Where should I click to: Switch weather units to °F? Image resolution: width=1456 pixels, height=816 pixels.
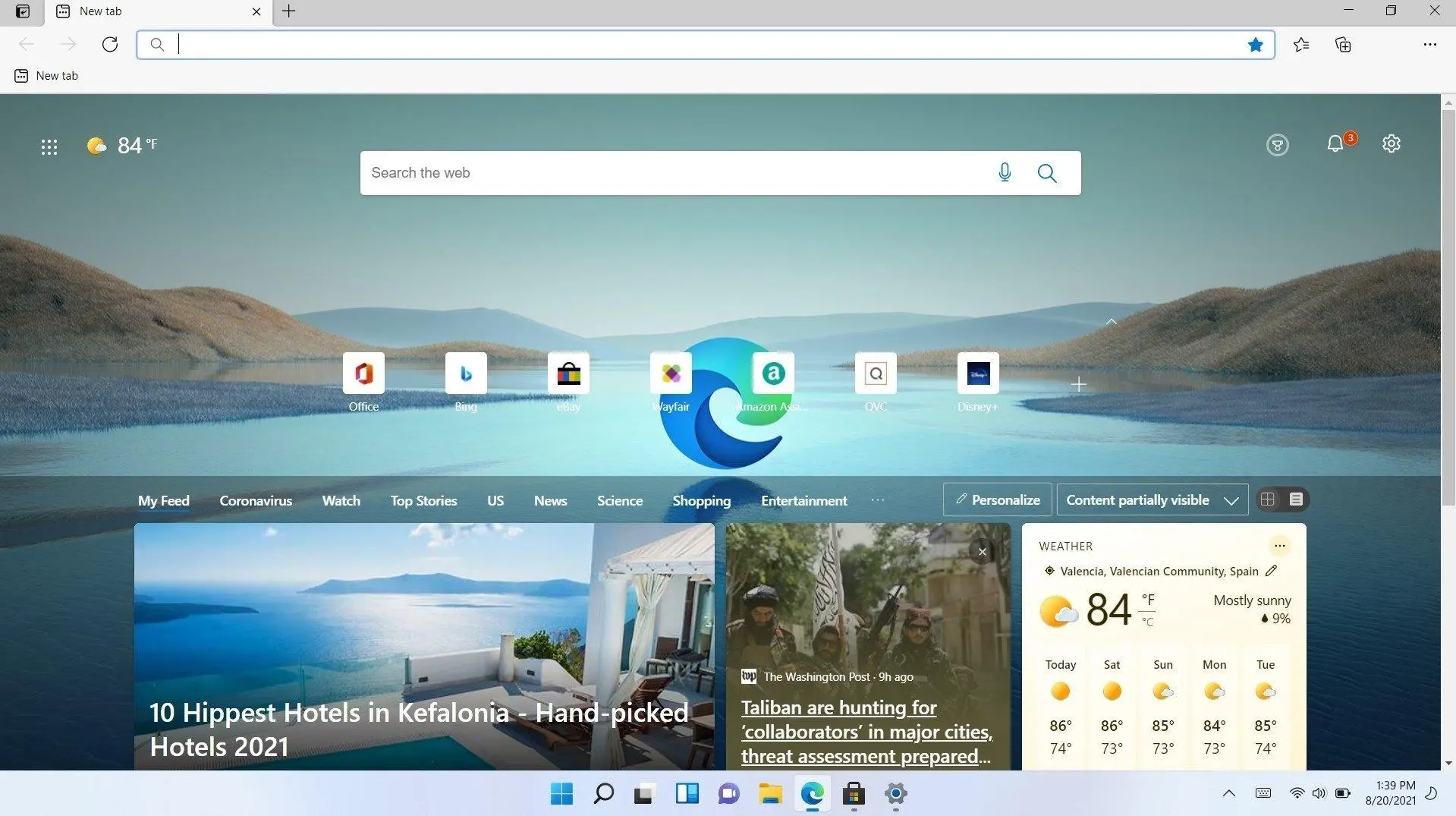(x=1148, y=600)
